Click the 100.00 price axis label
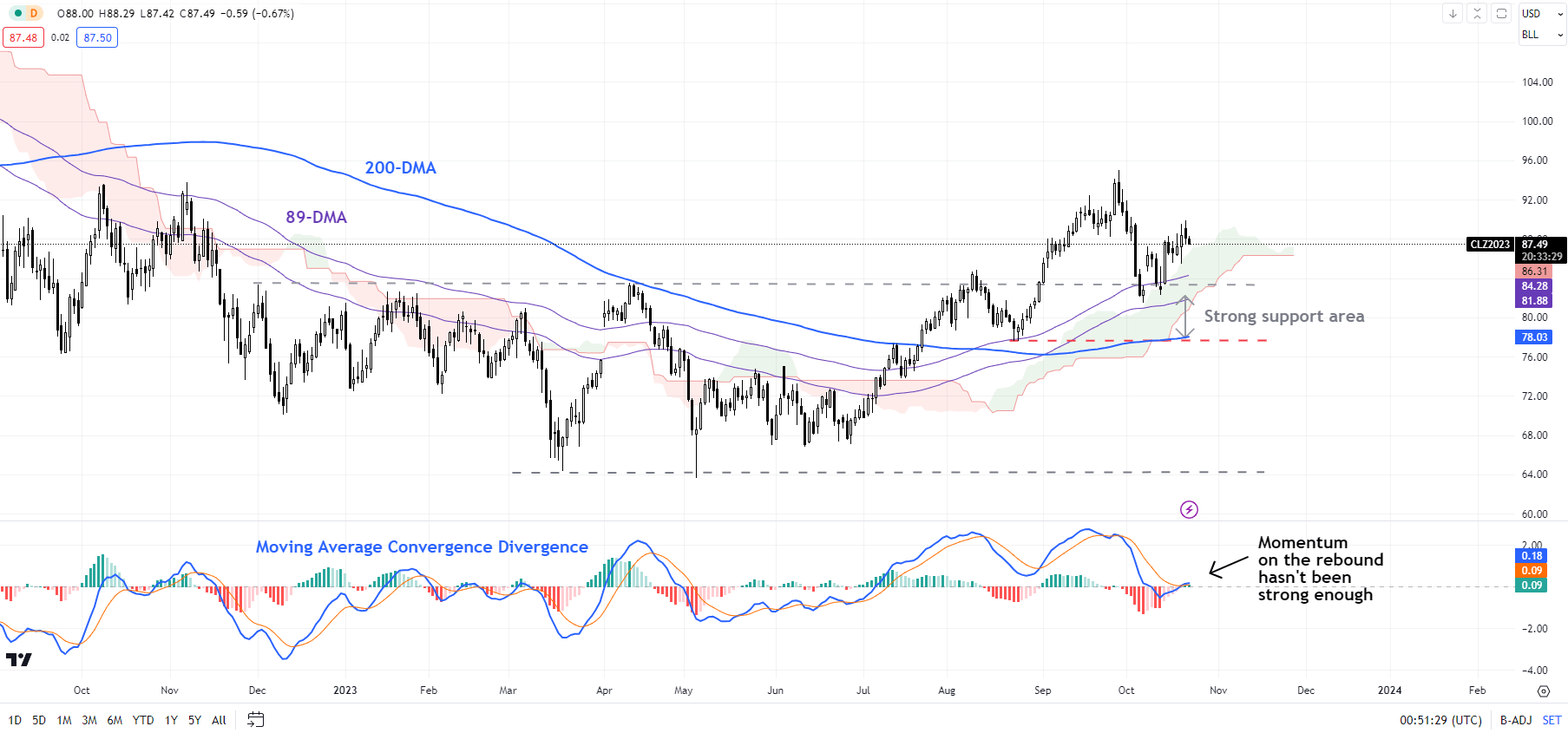This screenshot has width=1568, height=733. 1538,121
